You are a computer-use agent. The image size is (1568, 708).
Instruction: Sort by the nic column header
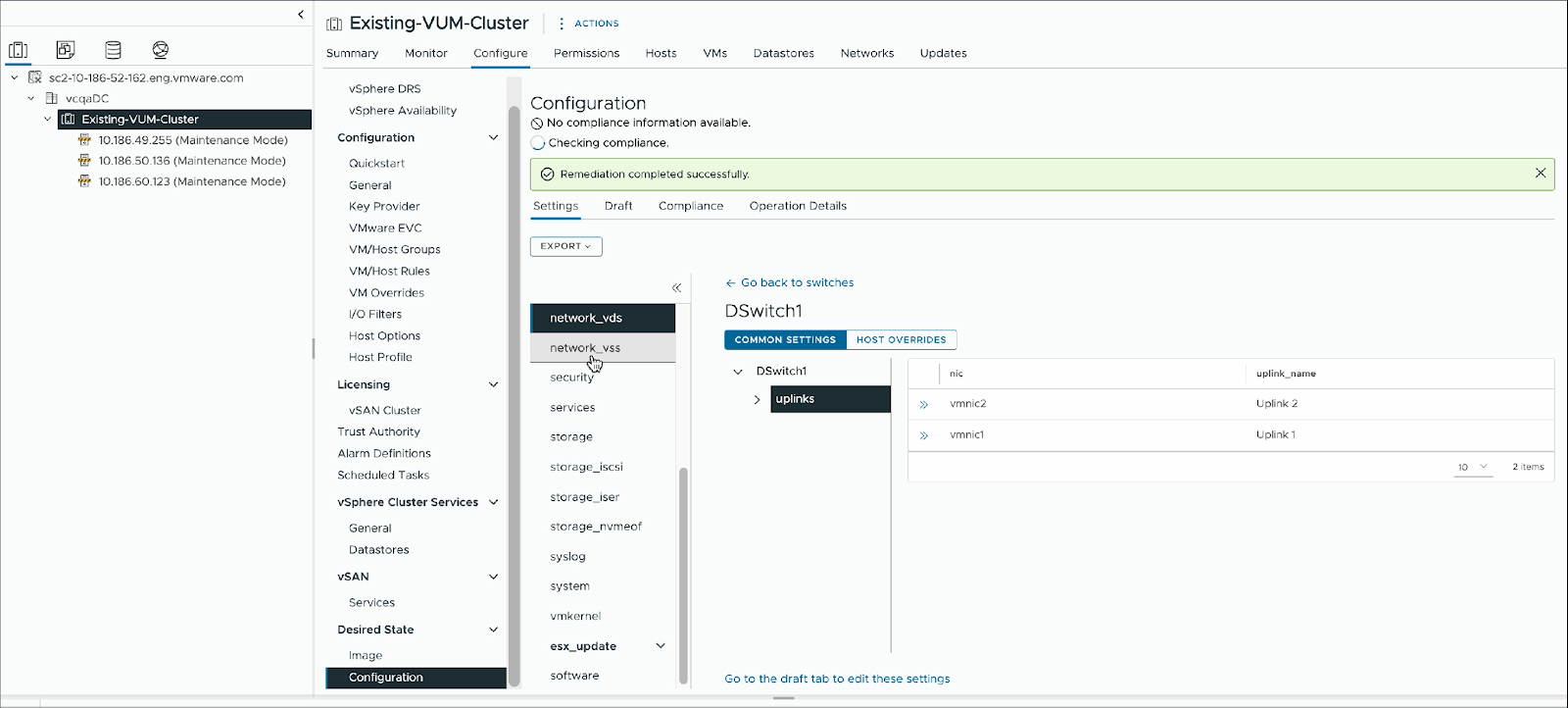(956, 374)
